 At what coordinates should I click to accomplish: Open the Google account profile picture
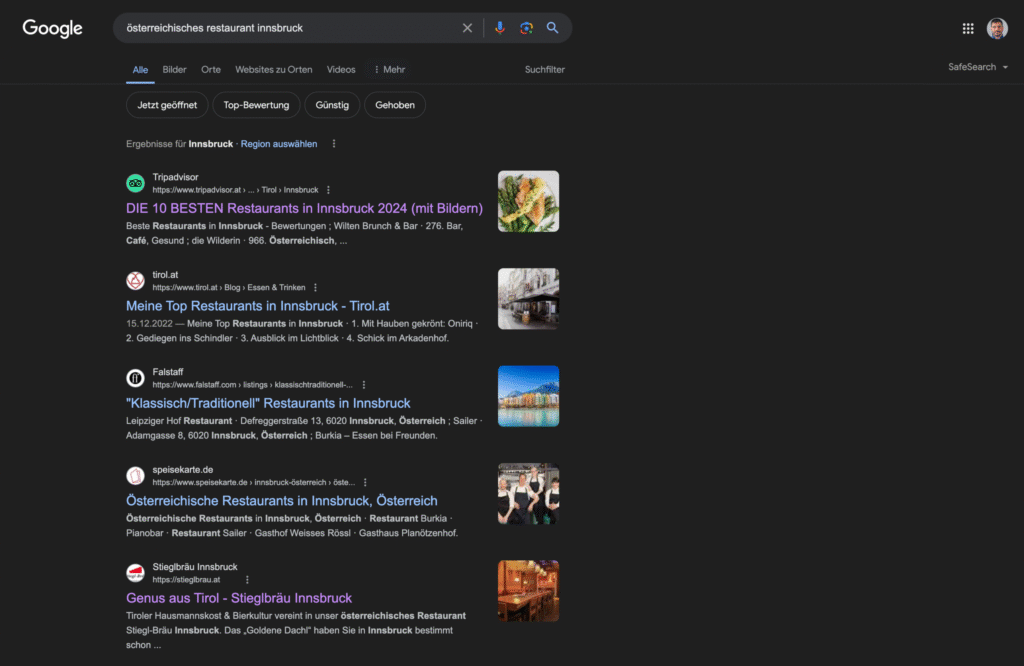(997, 29)
